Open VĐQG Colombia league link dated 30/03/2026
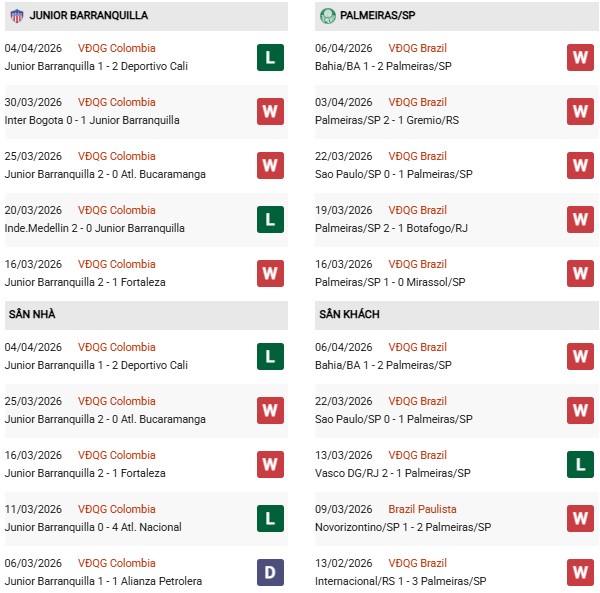The width and height of the screenshot is (600, 593). [x=117, y=102]
